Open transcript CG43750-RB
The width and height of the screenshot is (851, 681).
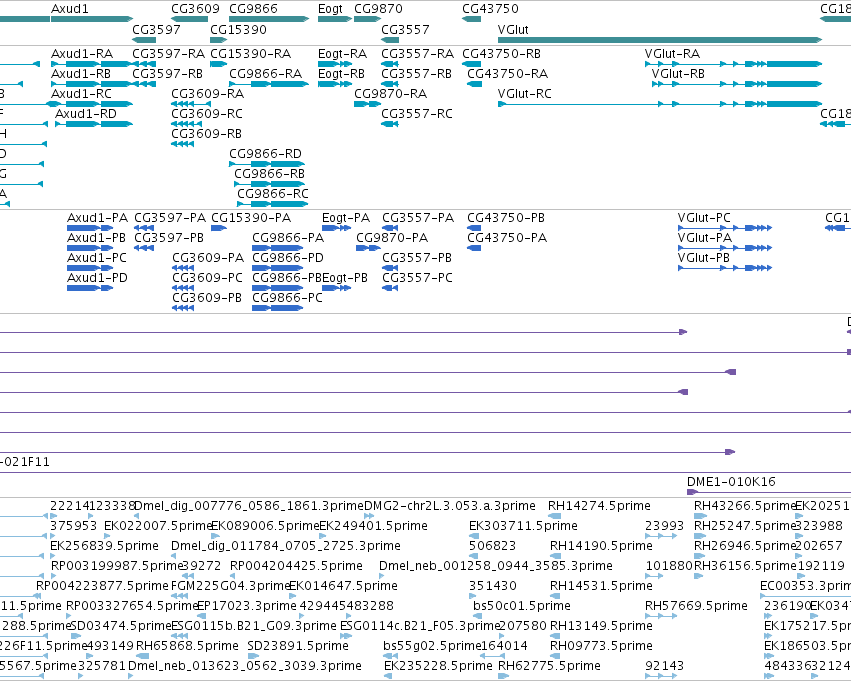(501, 54)
